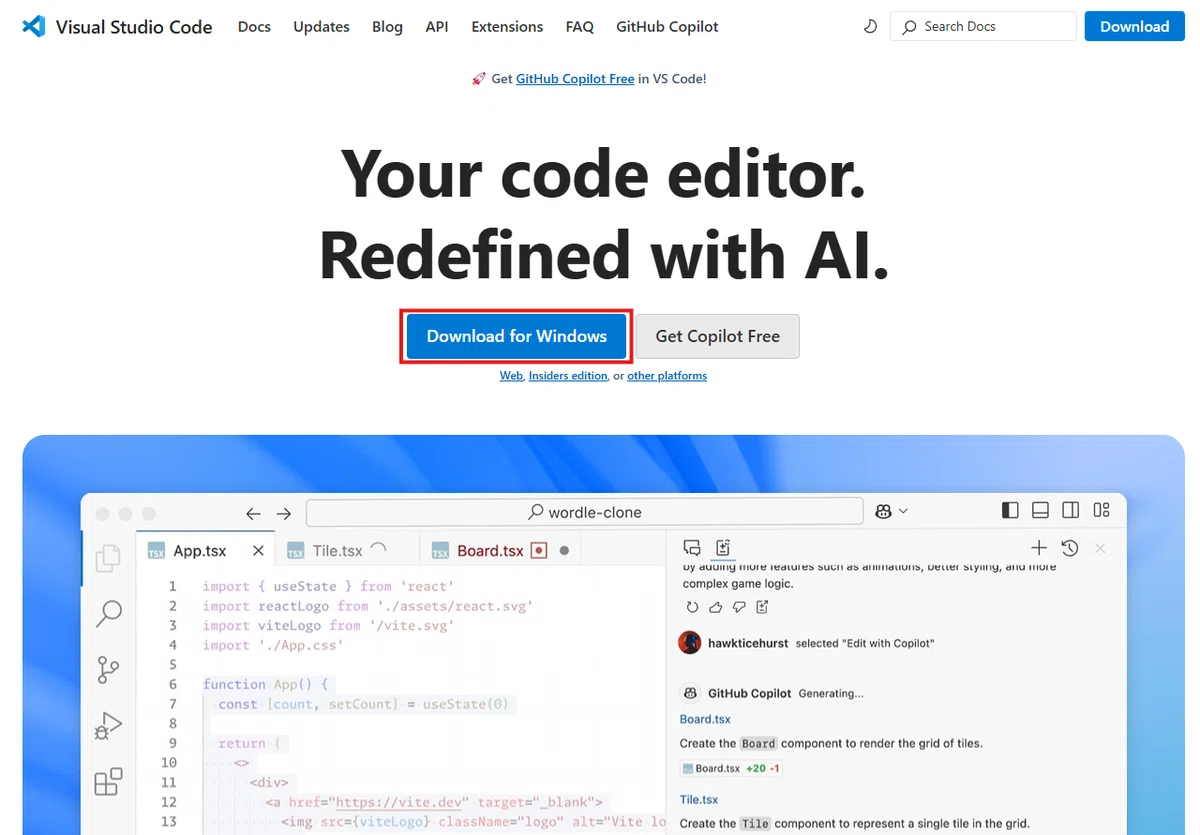Click the edit icon beside thumbs down
The width and height of the screenshot is (1200, 835).
pos(762,607)
